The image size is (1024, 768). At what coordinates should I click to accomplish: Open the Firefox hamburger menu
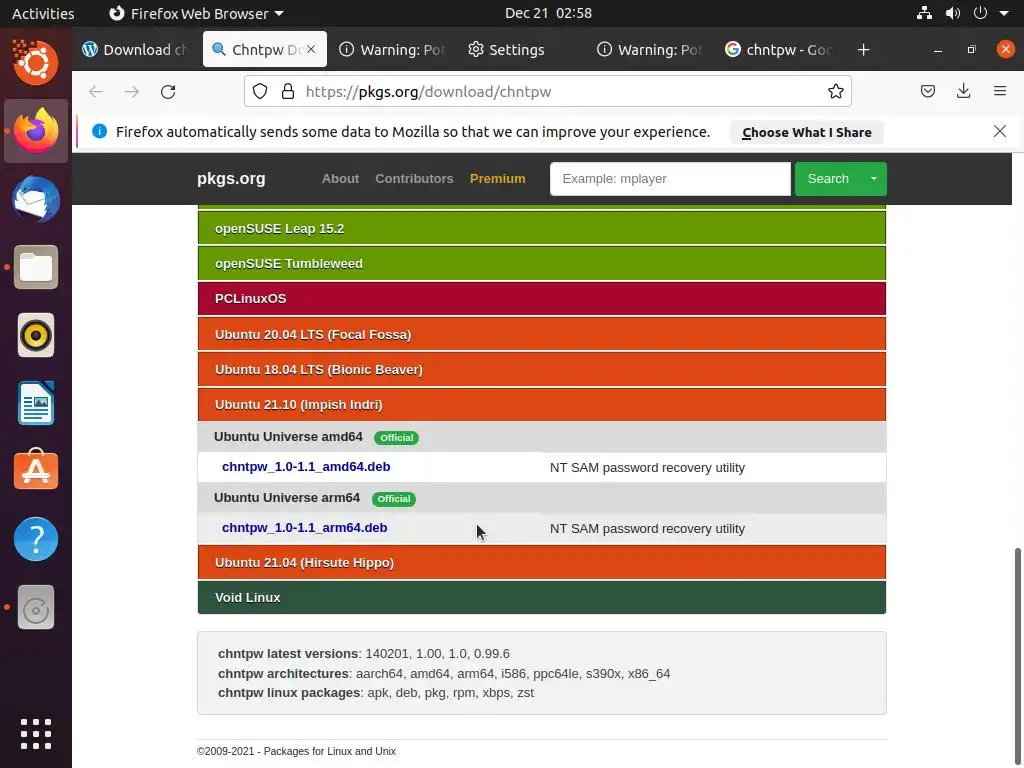[x=1000, y=91]
